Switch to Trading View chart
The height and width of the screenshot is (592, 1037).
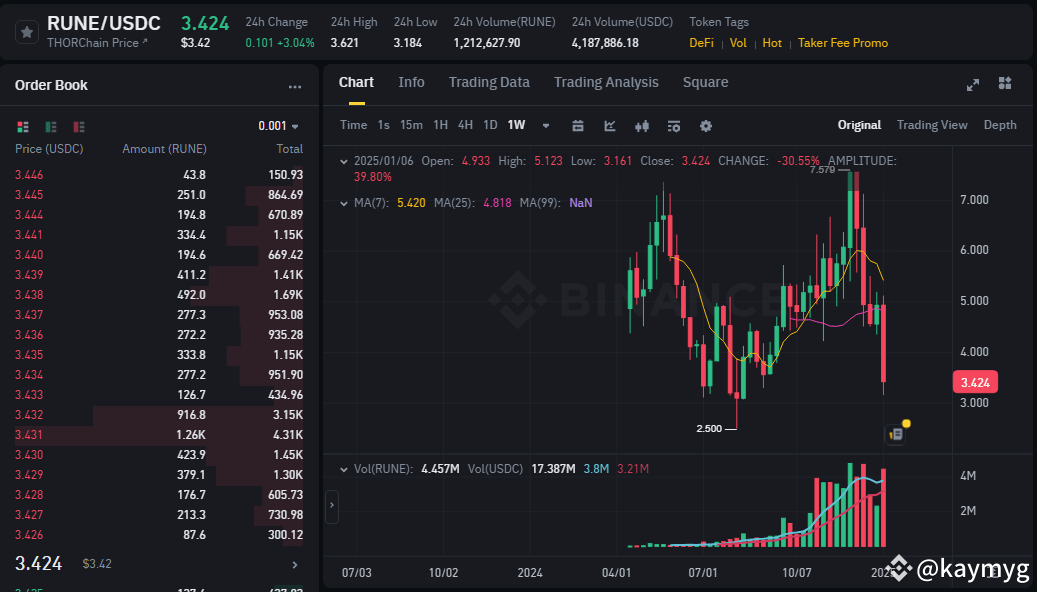click(x=932, y=125)
